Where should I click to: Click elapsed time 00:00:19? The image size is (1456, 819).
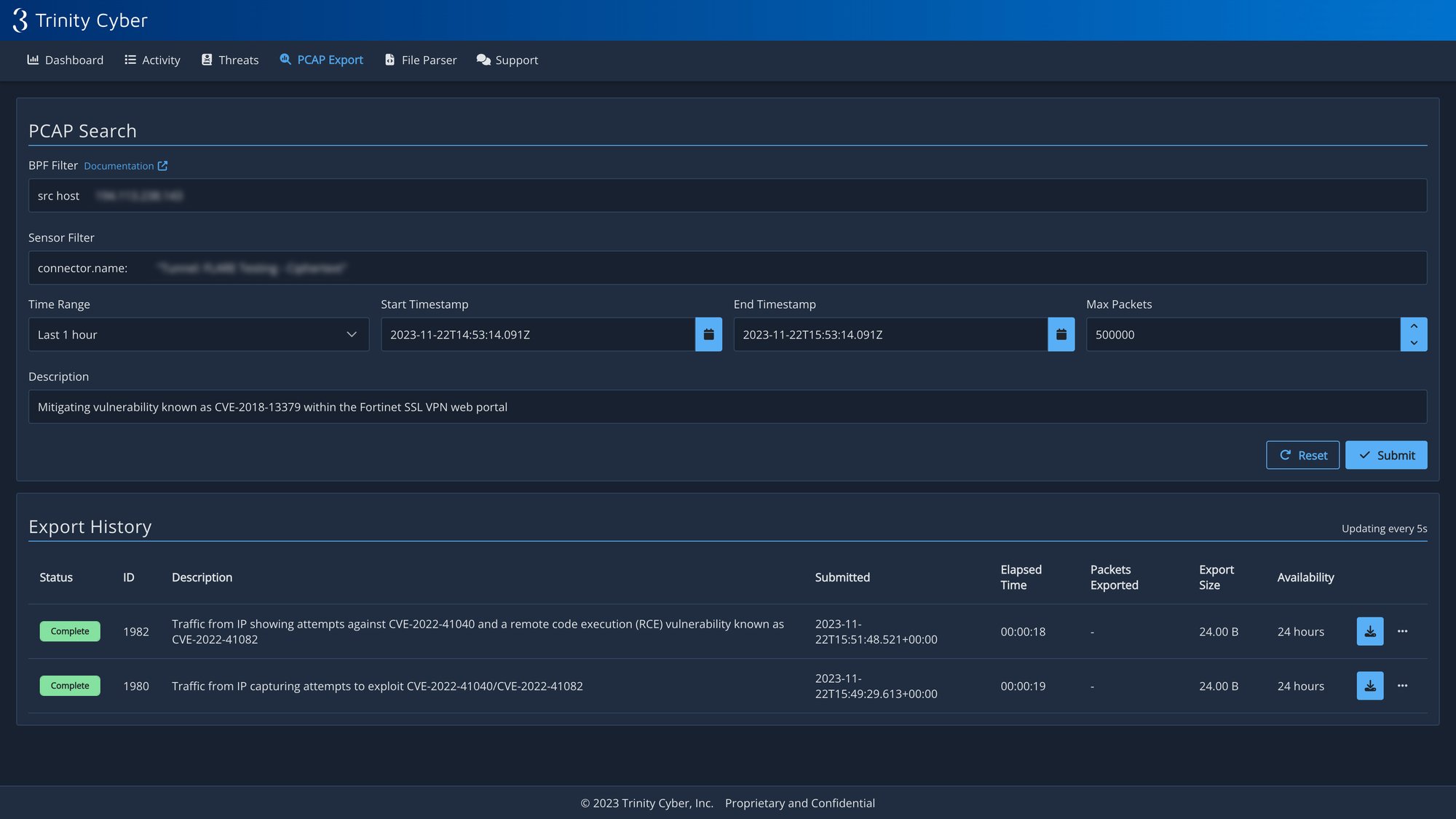(1023, 687)
